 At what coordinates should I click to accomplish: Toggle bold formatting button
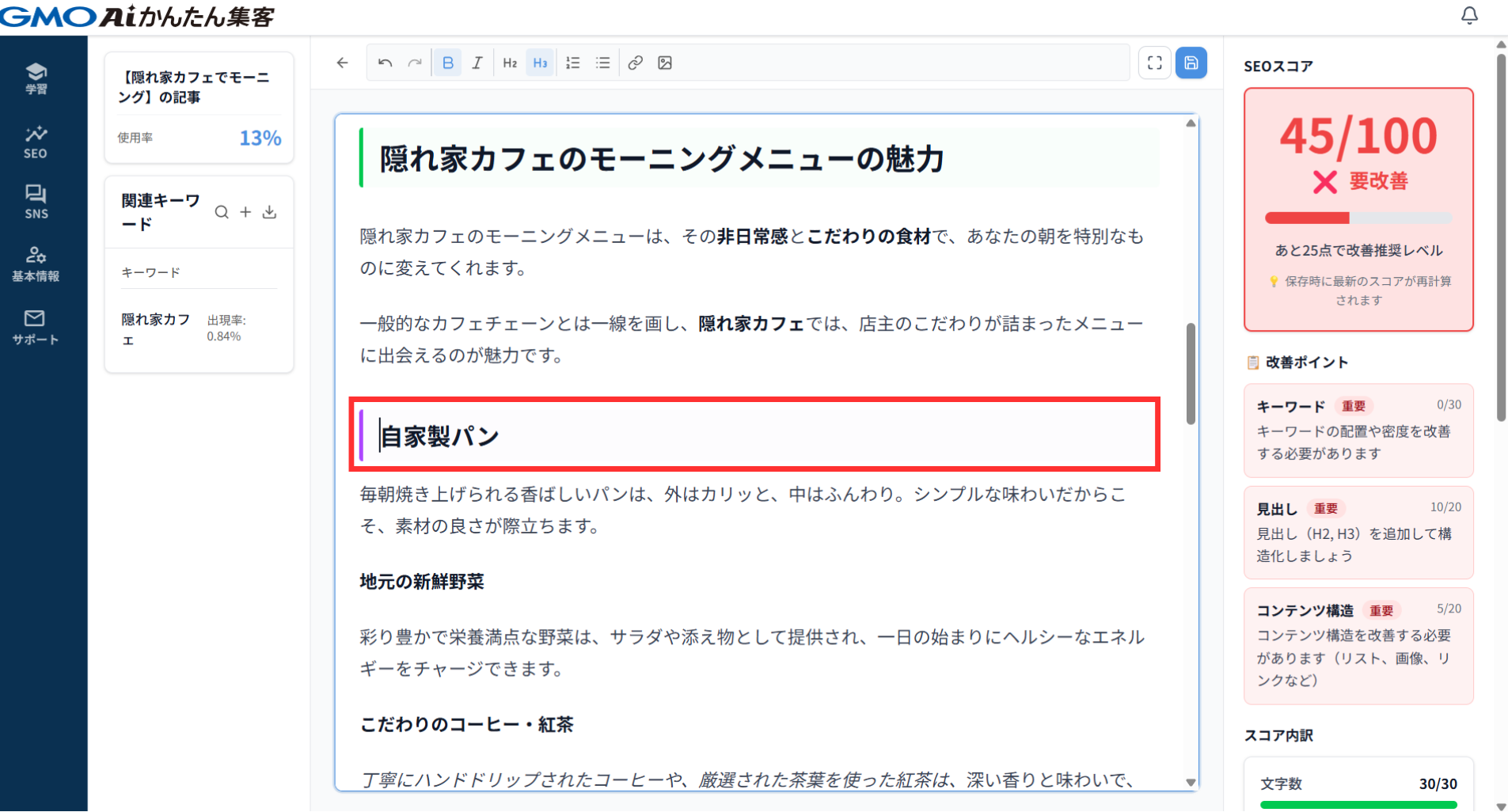(x=447, y=63)
